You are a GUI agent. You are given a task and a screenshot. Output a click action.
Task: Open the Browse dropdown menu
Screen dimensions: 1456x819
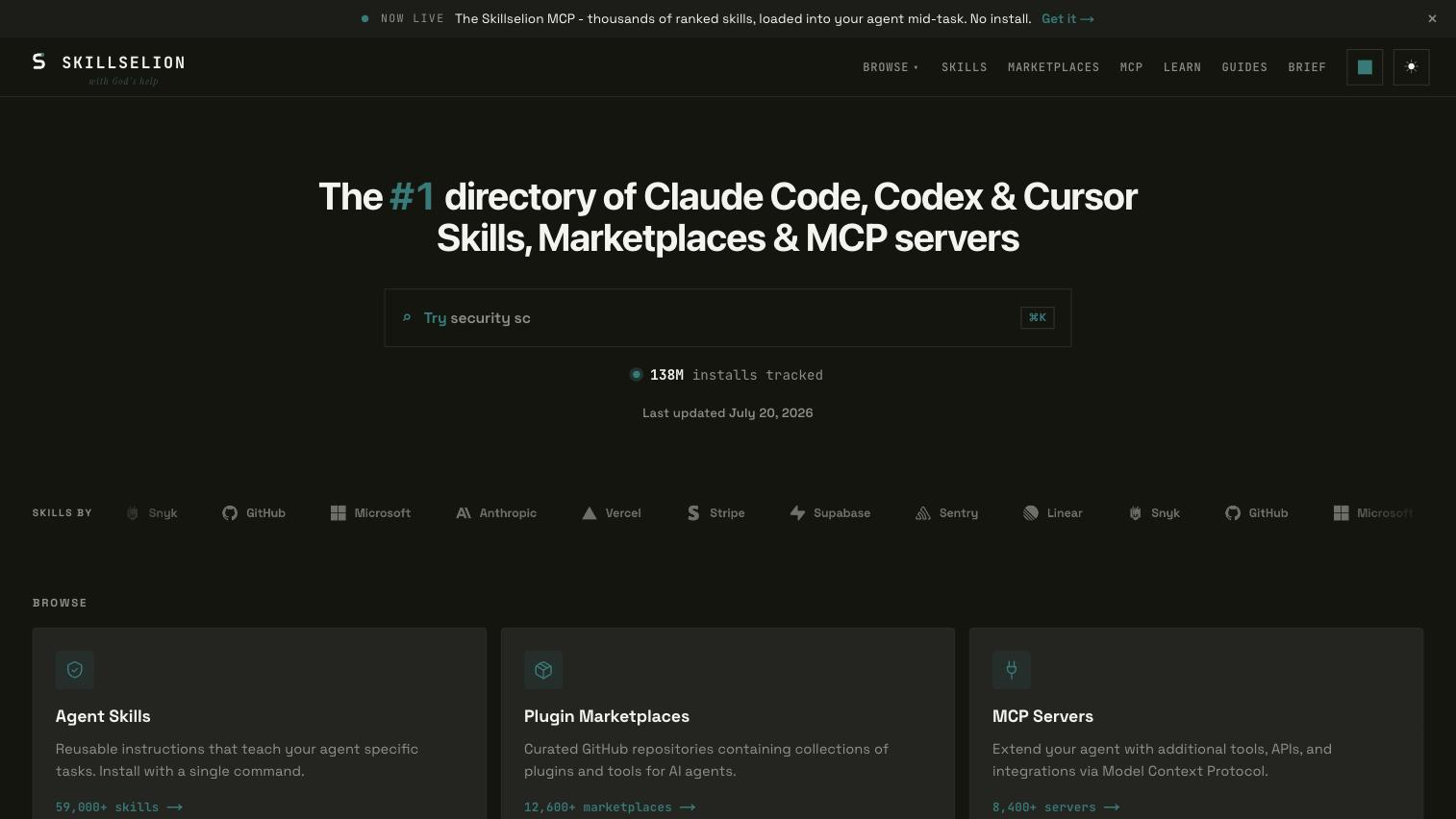click(x=891, y=67)
